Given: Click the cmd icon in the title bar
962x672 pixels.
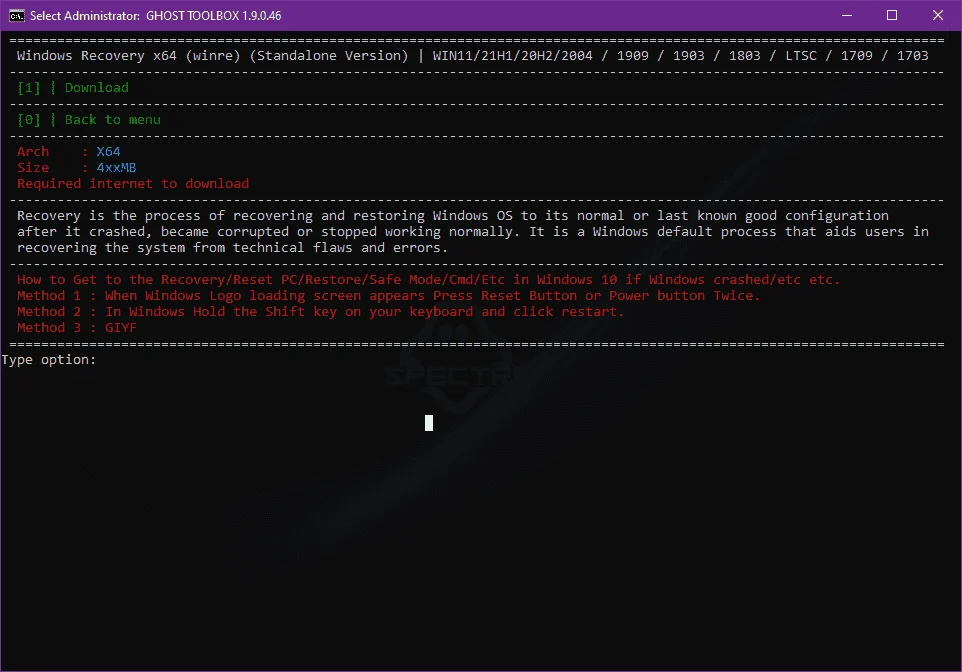Looking at the screenshot, I should click(17, 15).
